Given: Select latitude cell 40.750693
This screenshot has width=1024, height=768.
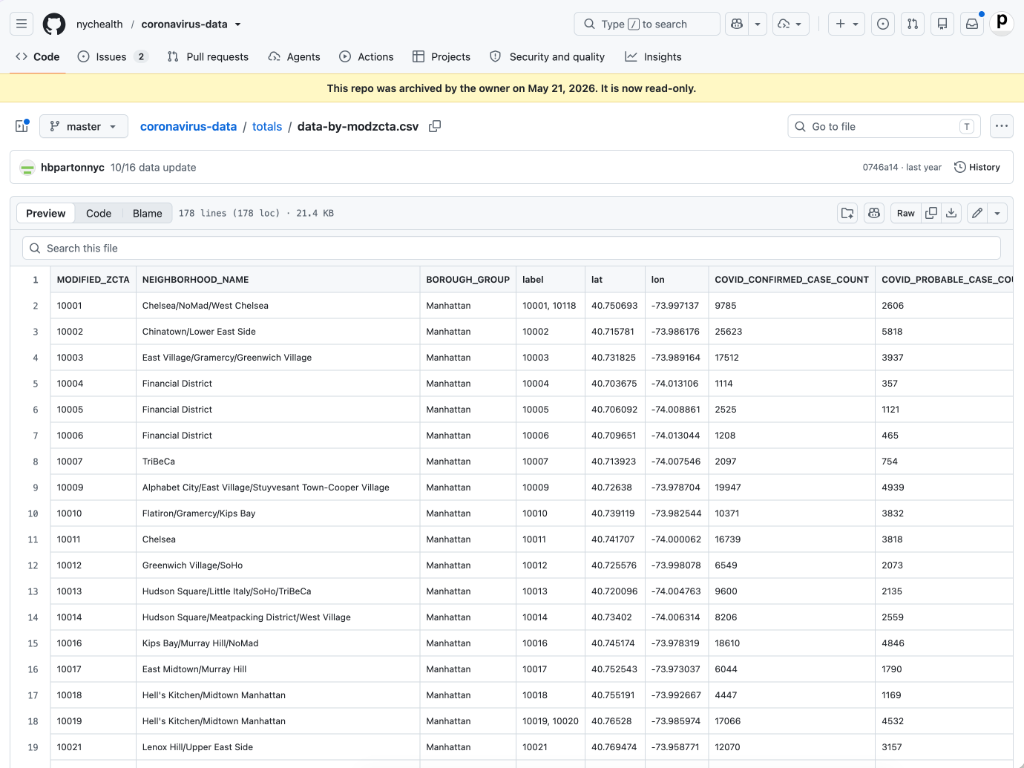Looking at the screenshot, I should (x=615, y=306).
